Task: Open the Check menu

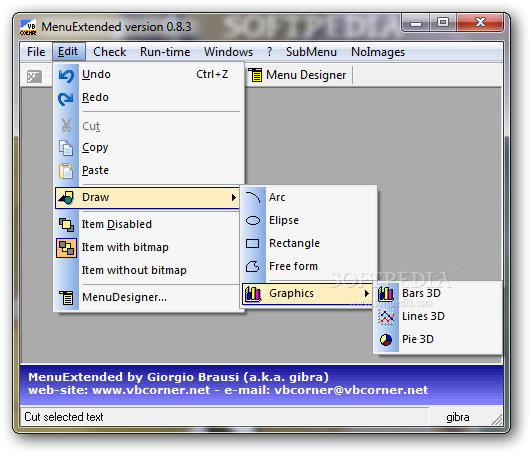Action: pos(109,52)
